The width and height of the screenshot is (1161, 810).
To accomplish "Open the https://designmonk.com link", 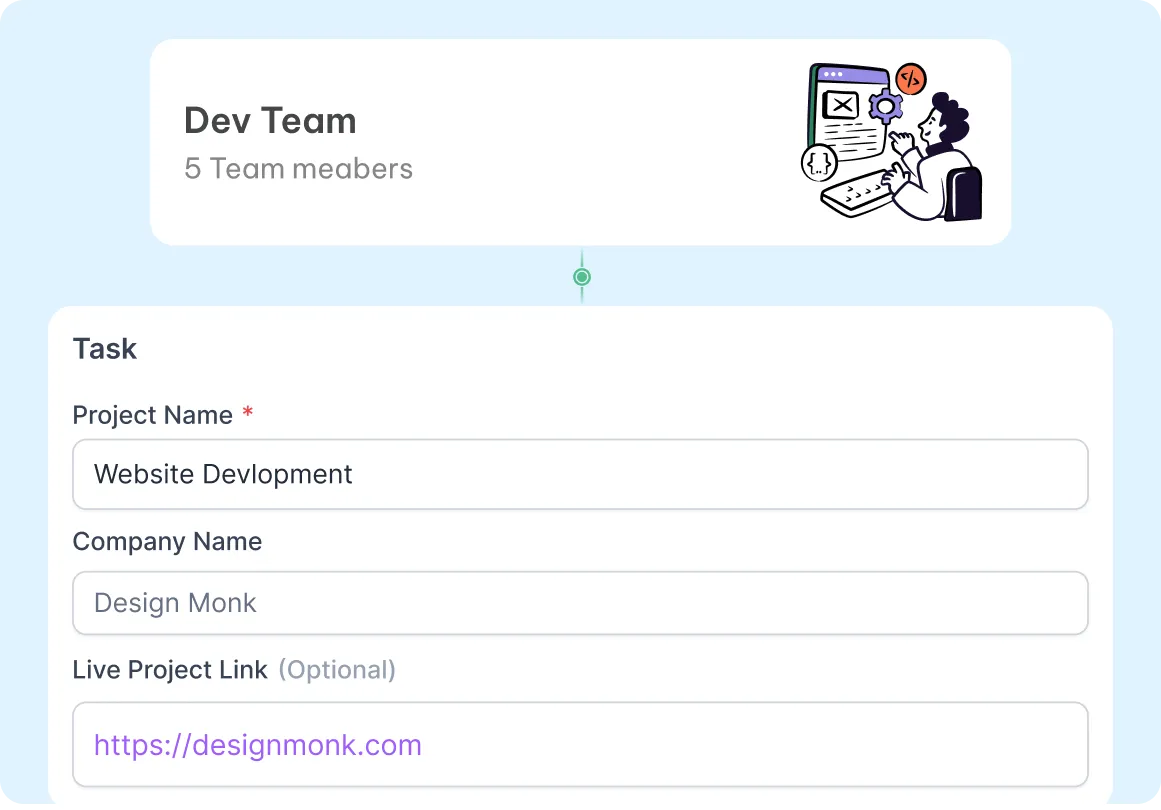I will tap(256, 745).
